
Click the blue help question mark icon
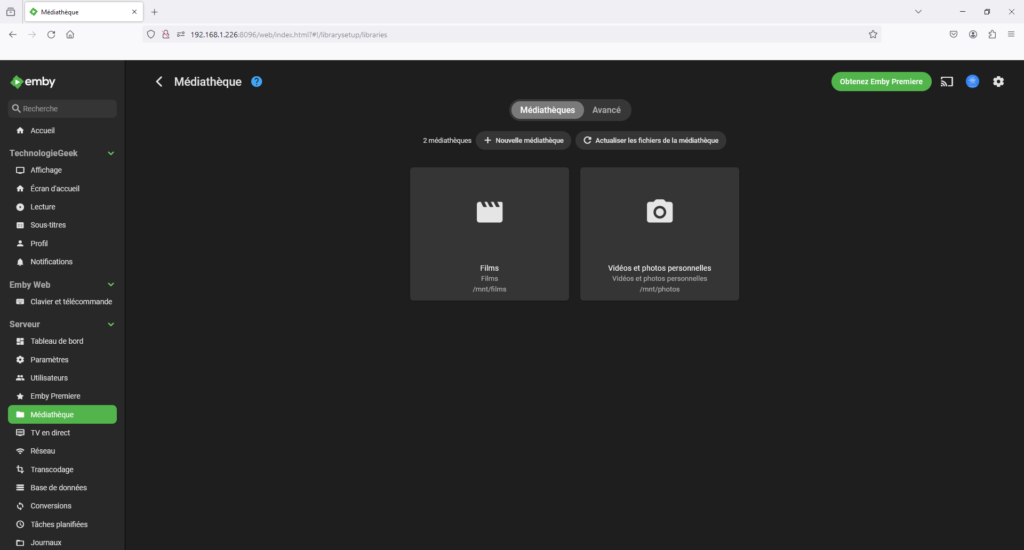[x=257, y=81]
